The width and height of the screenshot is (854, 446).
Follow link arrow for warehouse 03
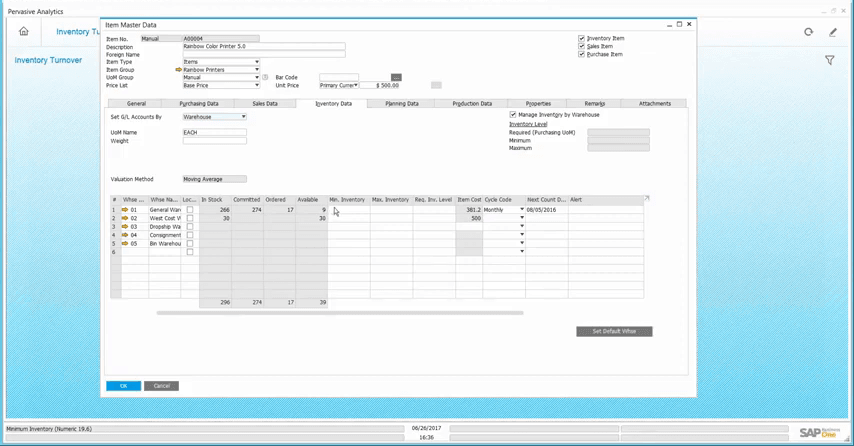125,227
